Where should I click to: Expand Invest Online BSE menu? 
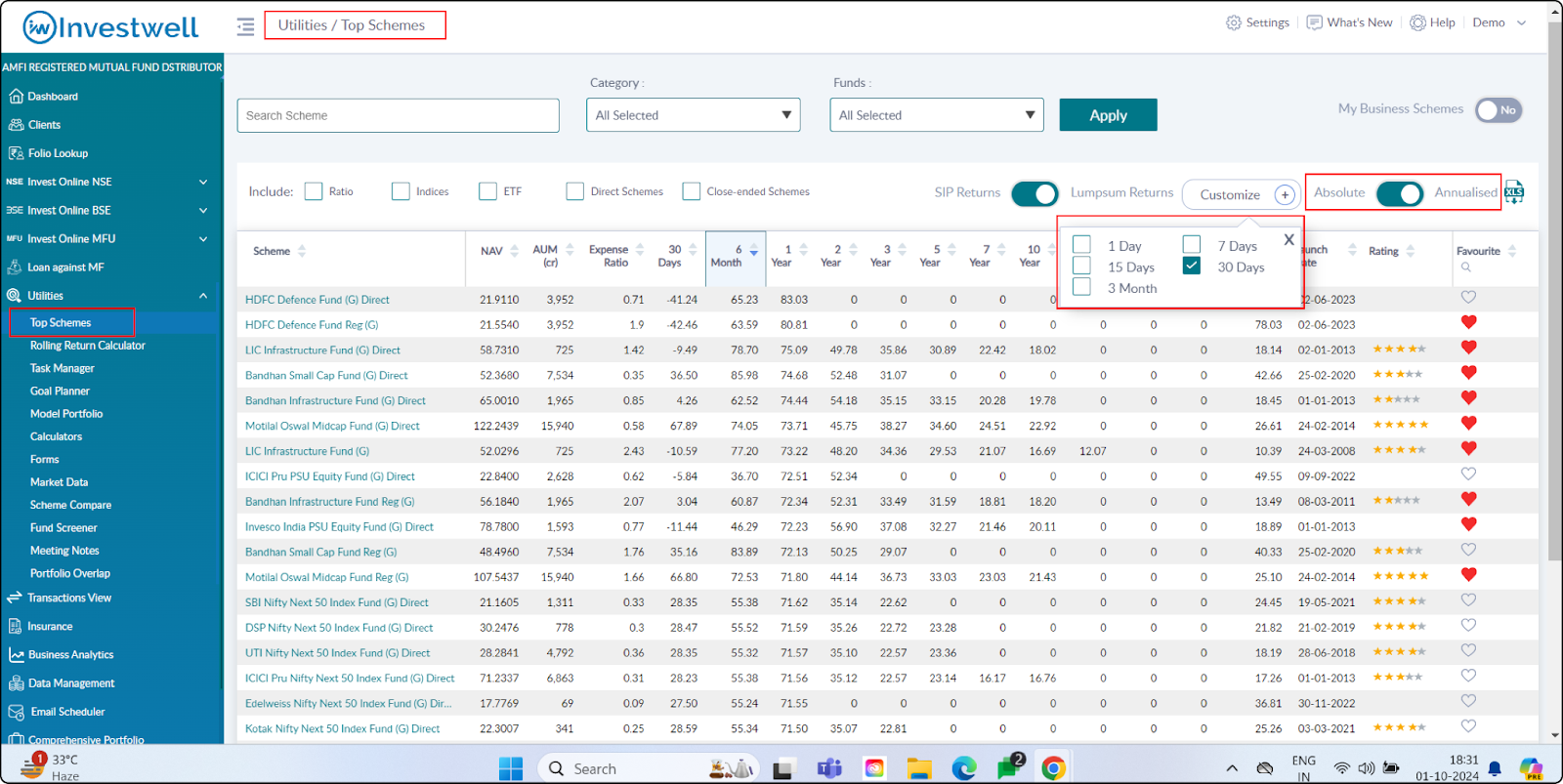coord(203,211)
